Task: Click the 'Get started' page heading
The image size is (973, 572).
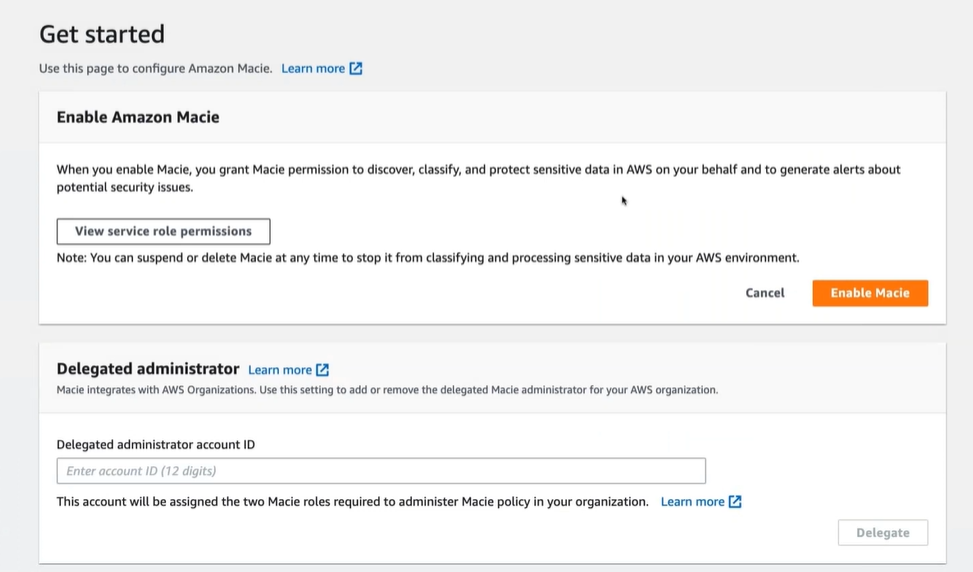Action: tap(102, 34)
